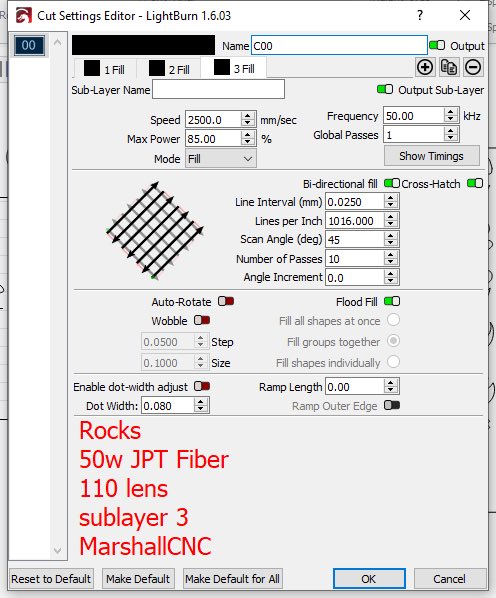Click Lines per Inch spinner arrows
Image resolution: width=496 pixels, height=598 pixels.
[x=390, y=220]
